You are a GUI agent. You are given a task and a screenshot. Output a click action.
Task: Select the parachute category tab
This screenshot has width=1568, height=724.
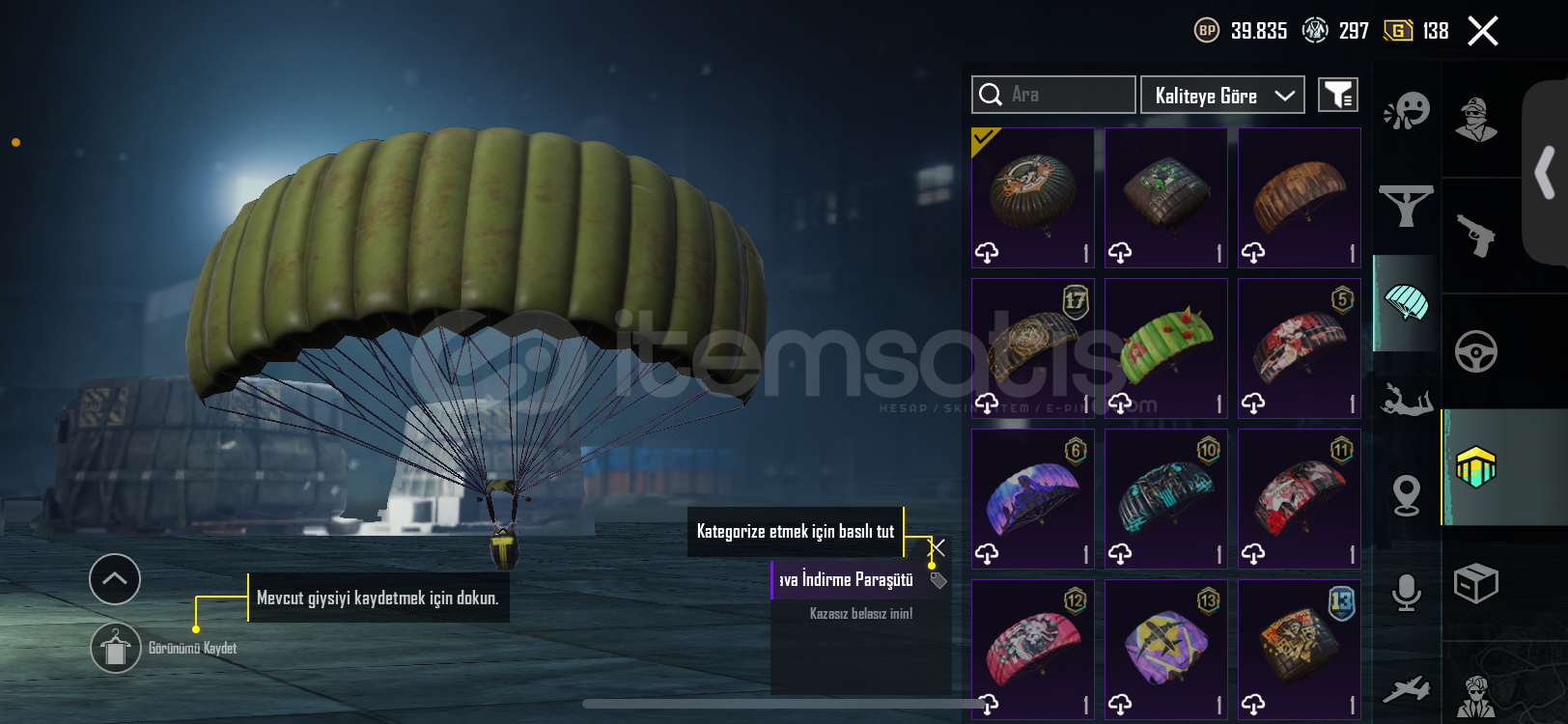coord(1407,303)
